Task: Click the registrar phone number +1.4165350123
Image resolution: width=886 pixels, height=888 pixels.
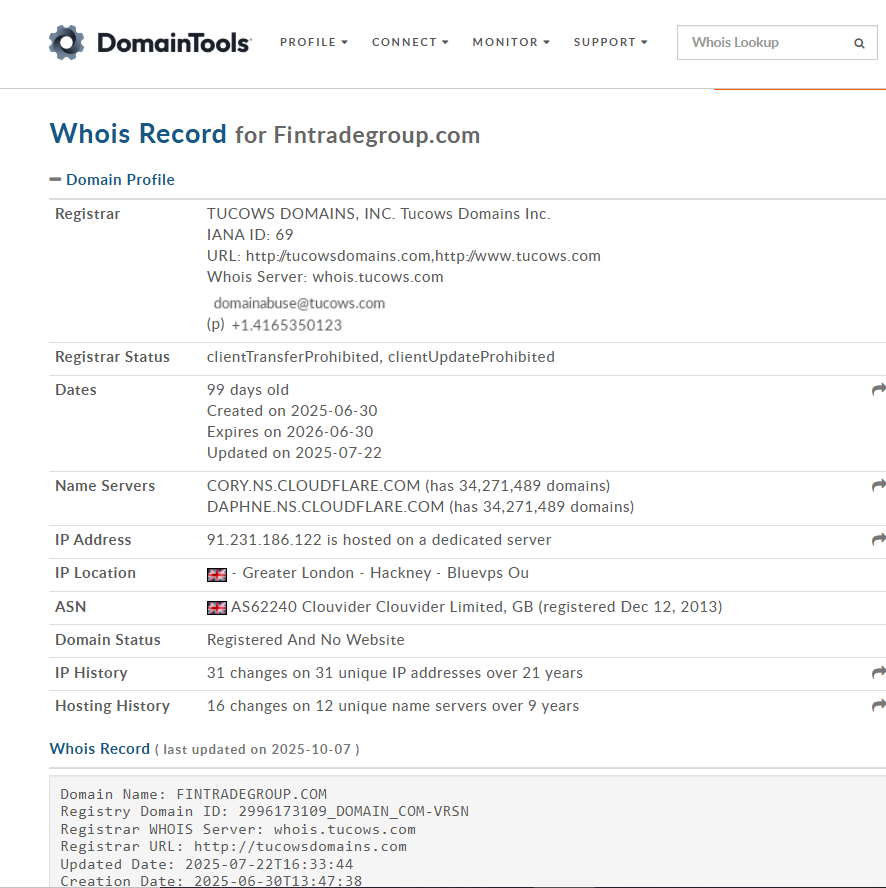Action: click(x=286, y=325)
